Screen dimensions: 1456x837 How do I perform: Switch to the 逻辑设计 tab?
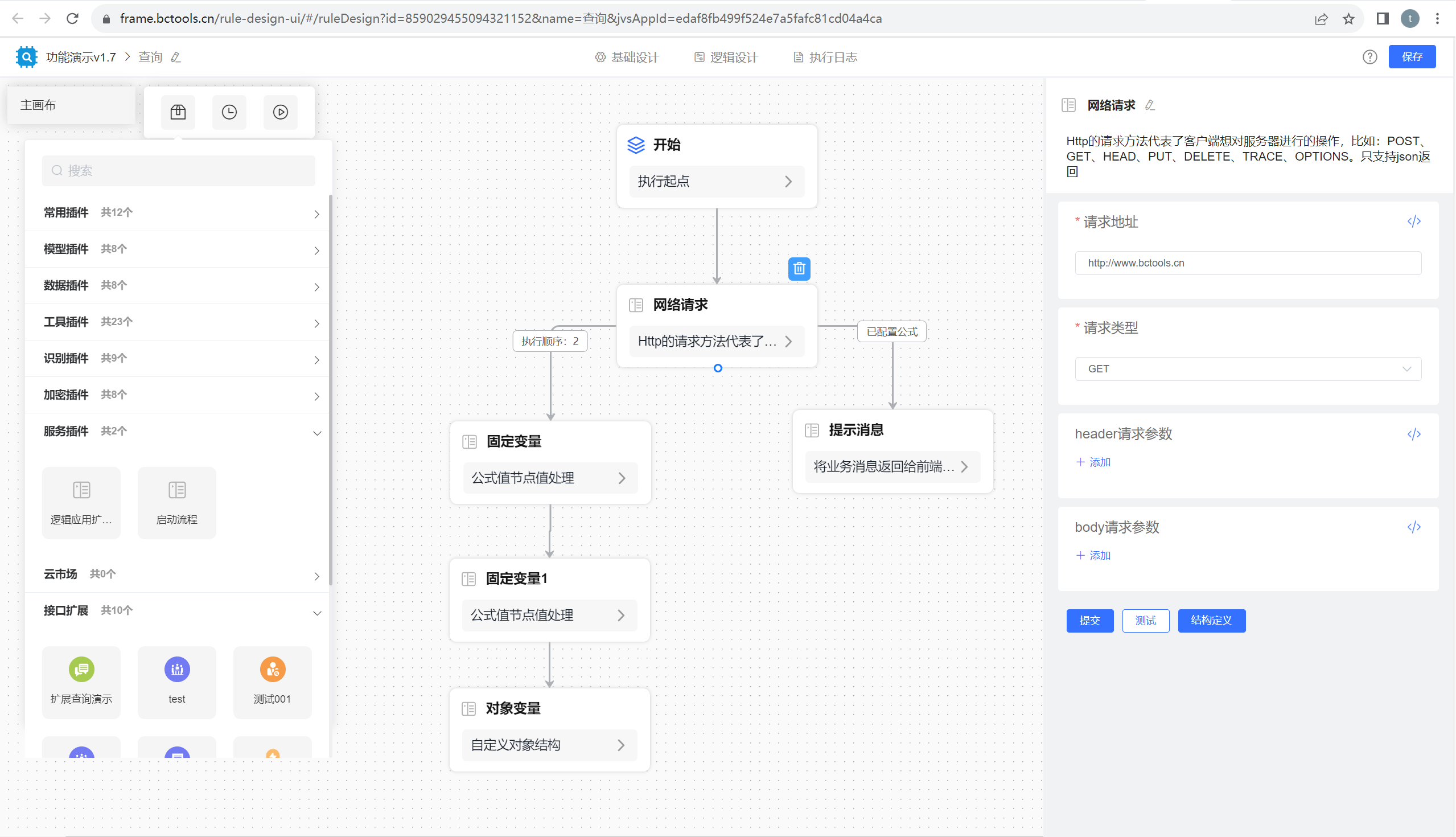tap(726, 57)
